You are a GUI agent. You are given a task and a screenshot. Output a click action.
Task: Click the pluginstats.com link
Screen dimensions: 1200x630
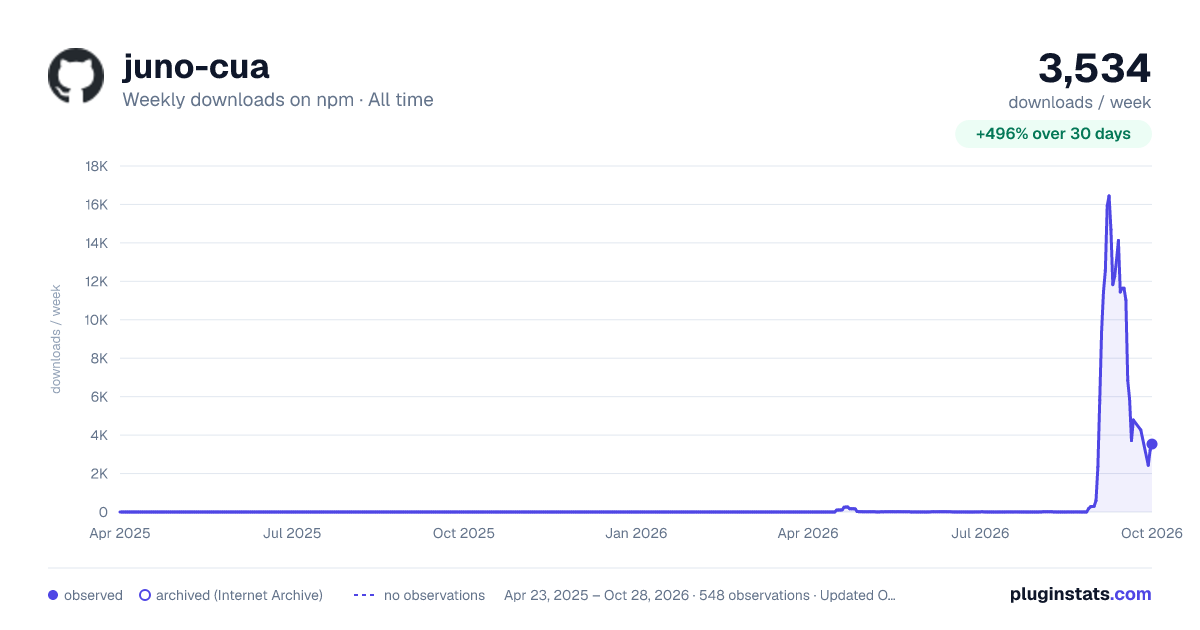[x=1081, y=594]
